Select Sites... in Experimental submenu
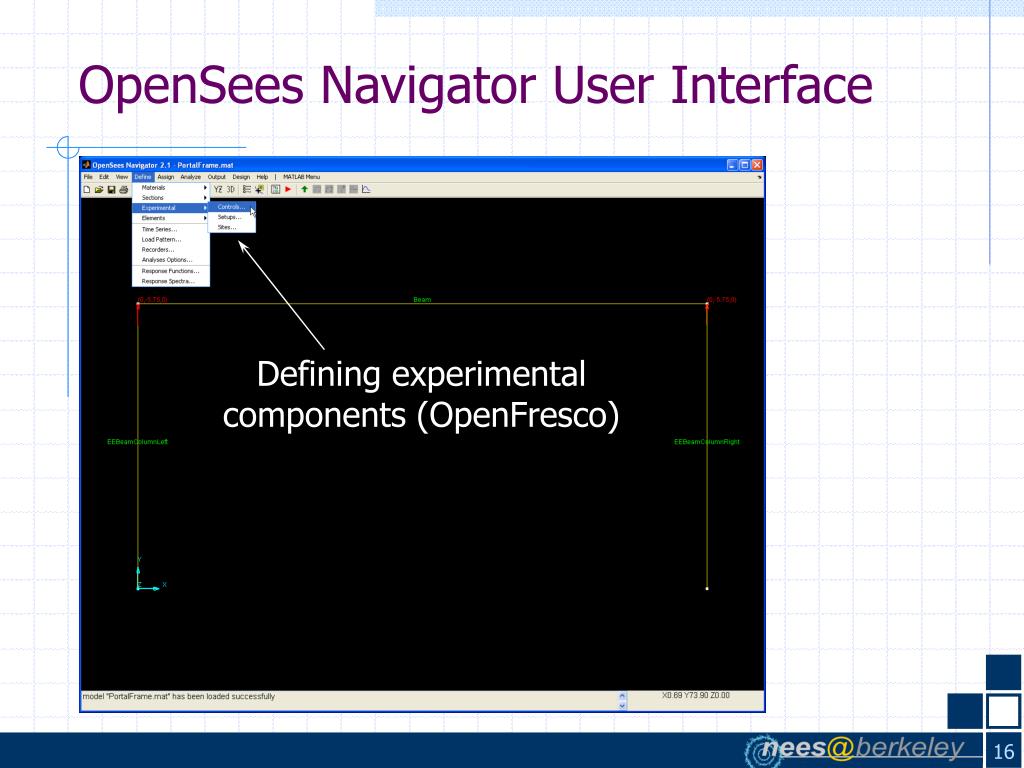The image size is (1024, 768). 232,227
